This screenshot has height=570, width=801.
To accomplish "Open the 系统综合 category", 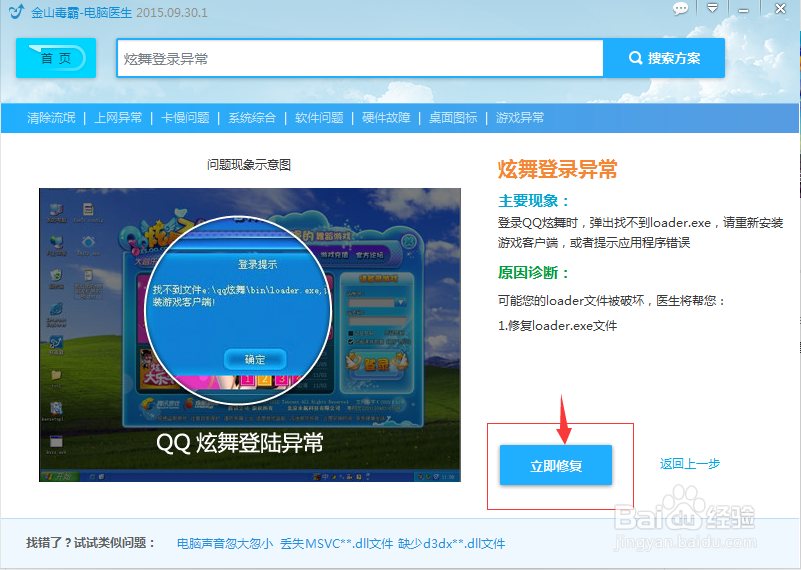I will point(252,118).
